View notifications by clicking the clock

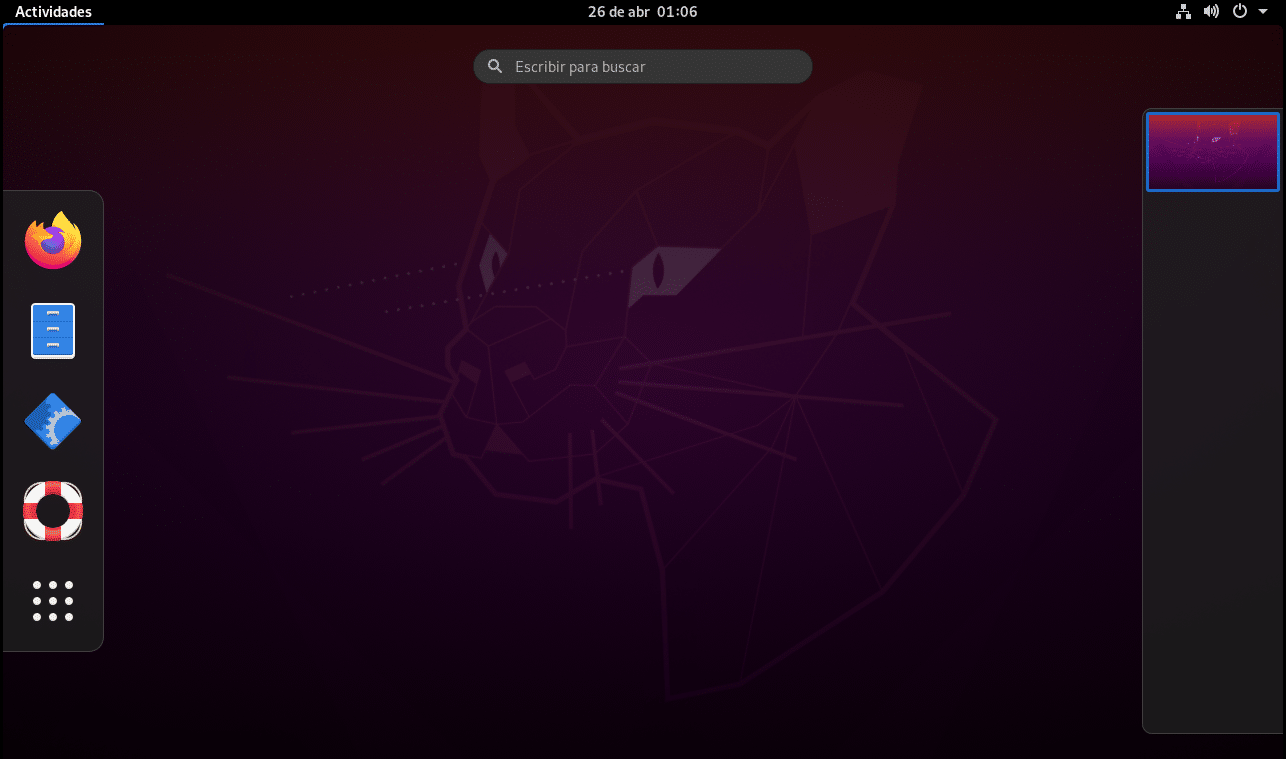pos(642,12)
